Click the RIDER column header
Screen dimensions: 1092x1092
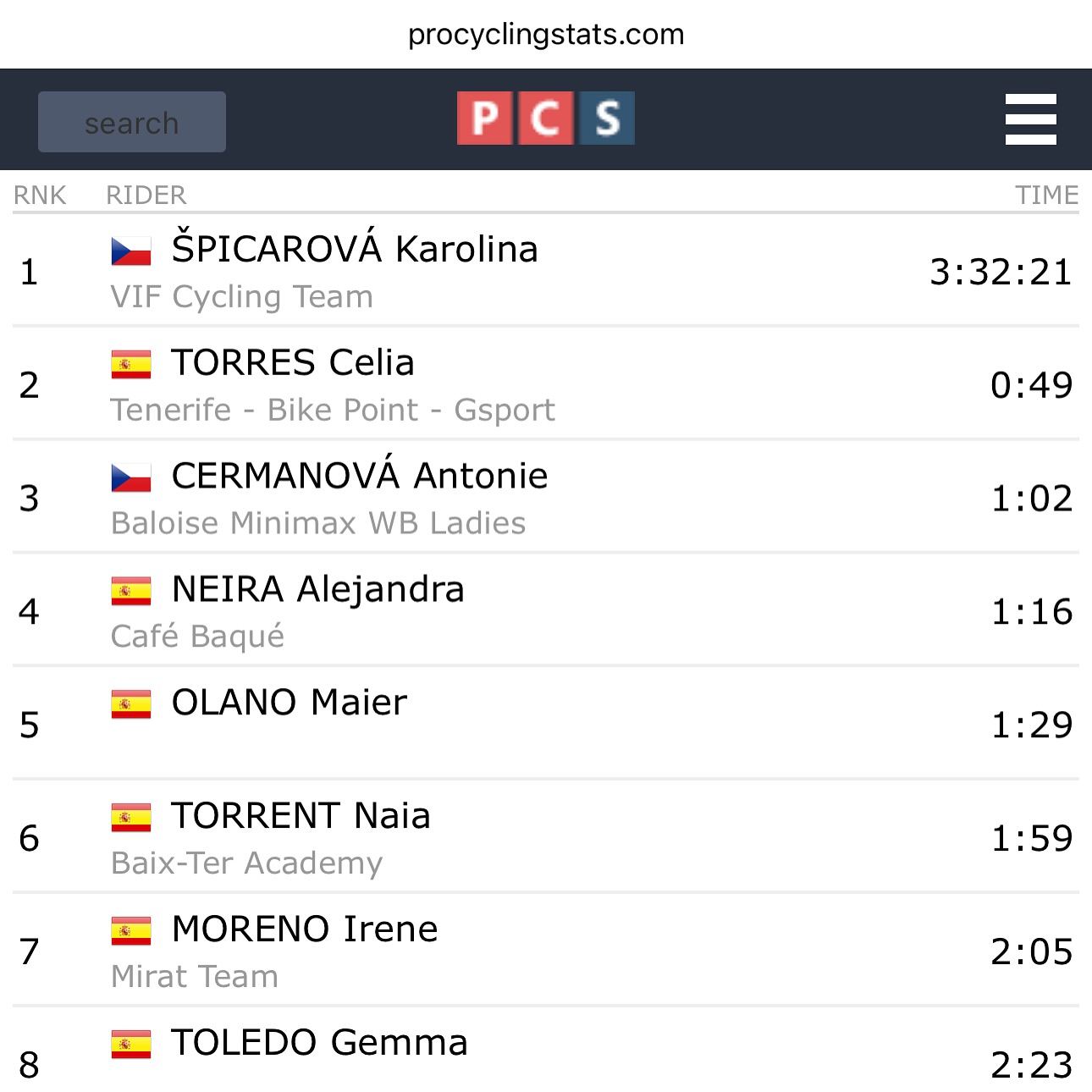pos(146,196)
